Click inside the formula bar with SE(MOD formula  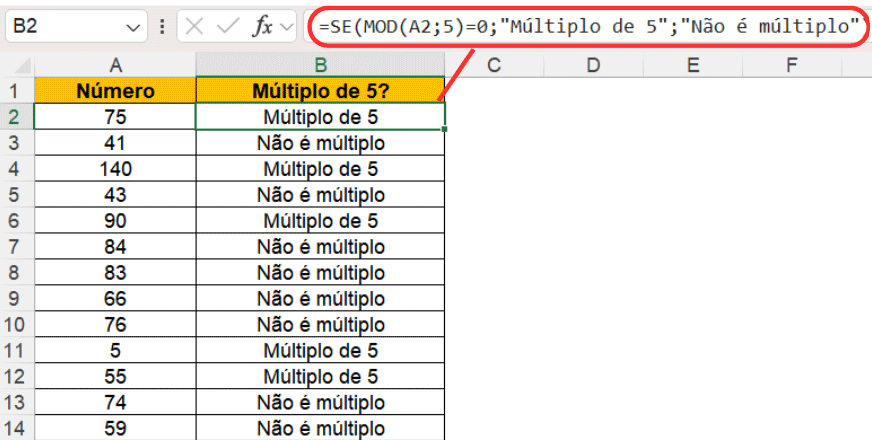pos(588,27)
